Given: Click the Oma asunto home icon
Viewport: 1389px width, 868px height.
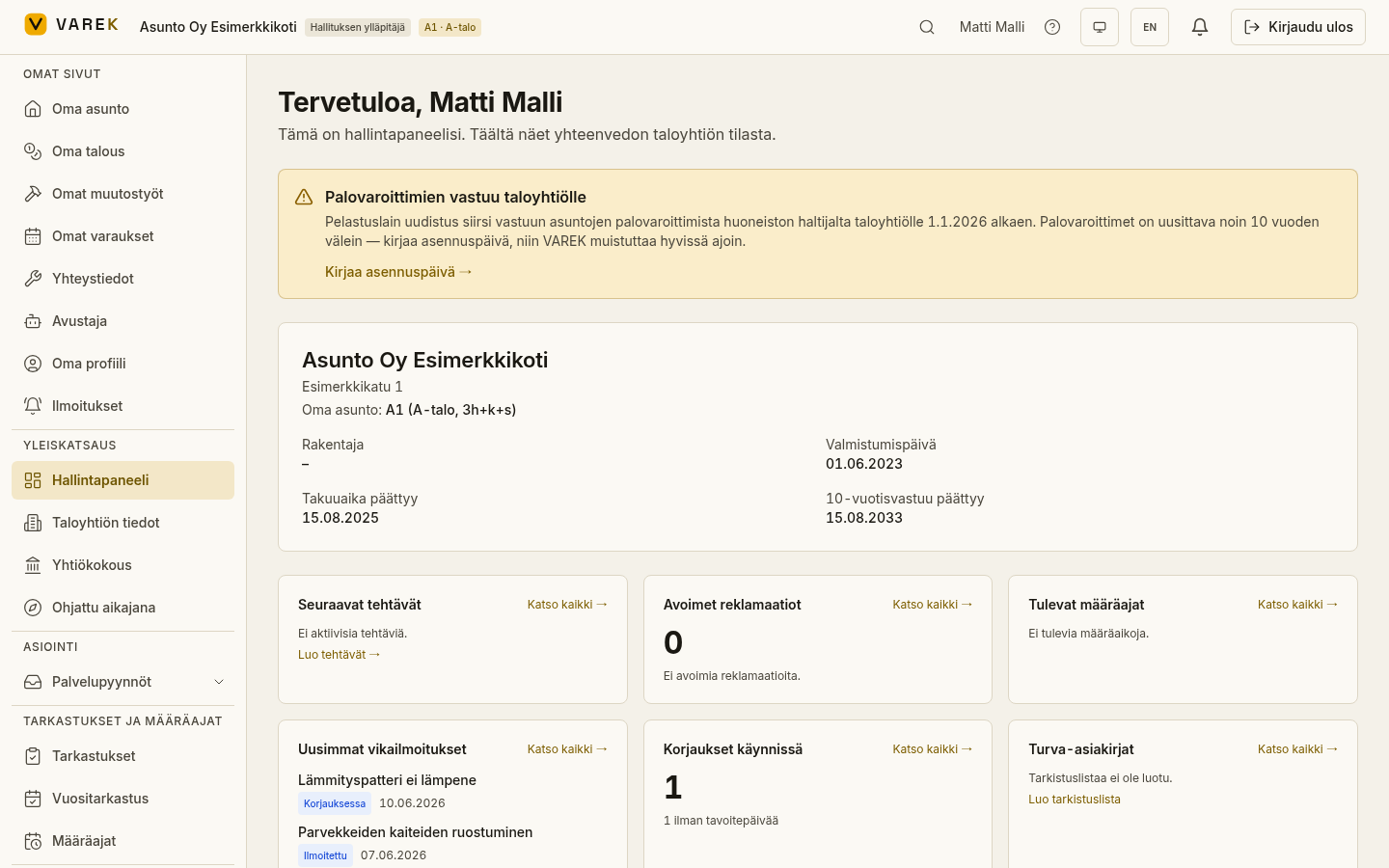Looking at the screenshot, I should pos(33,109).
